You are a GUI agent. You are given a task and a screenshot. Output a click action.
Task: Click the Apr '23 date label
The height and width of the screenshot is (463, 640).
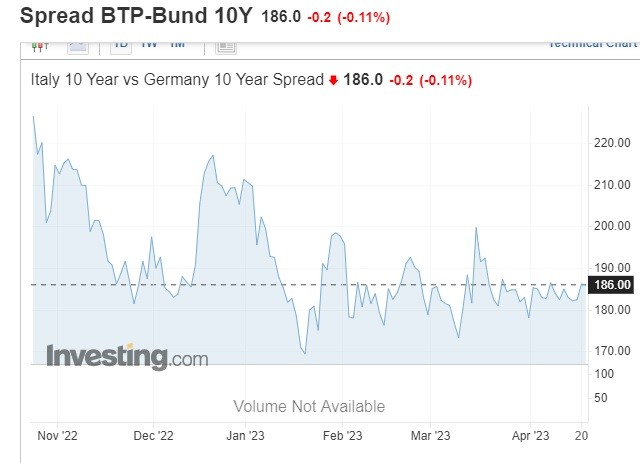coord(531,435)
